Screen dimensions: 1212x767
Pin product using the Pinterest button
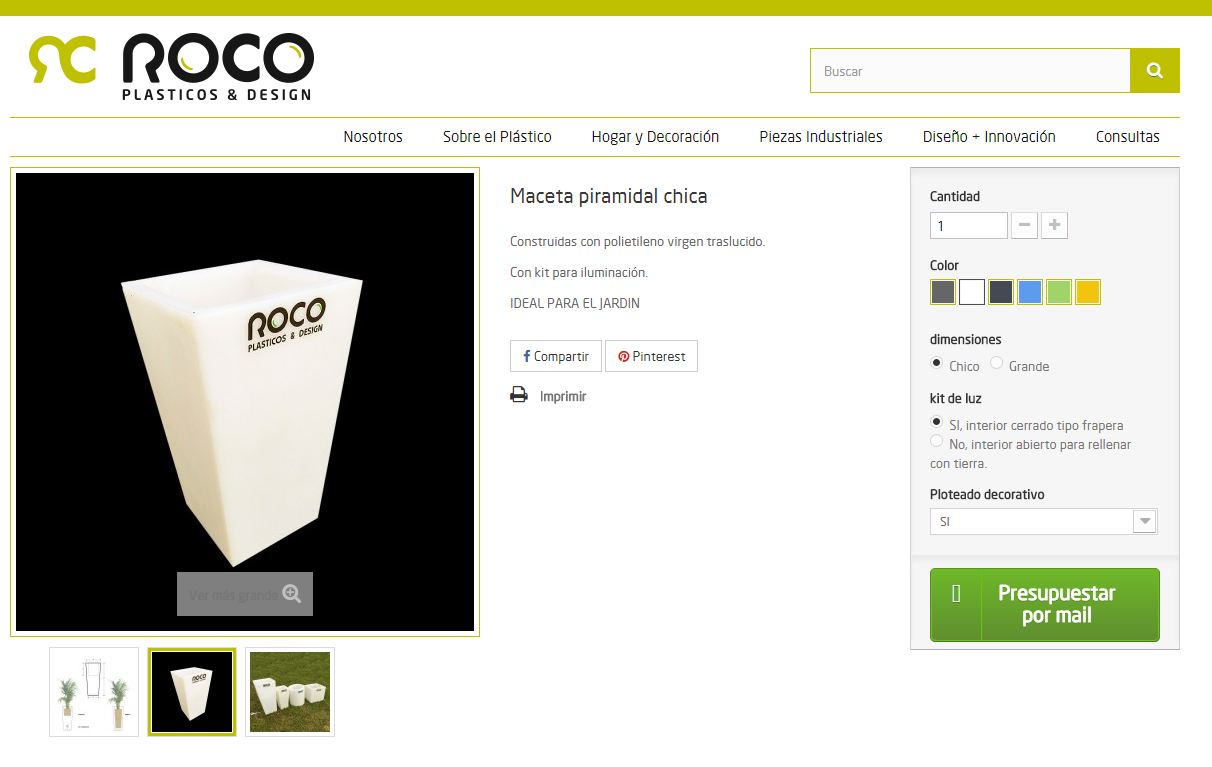[x=651, y=356]
